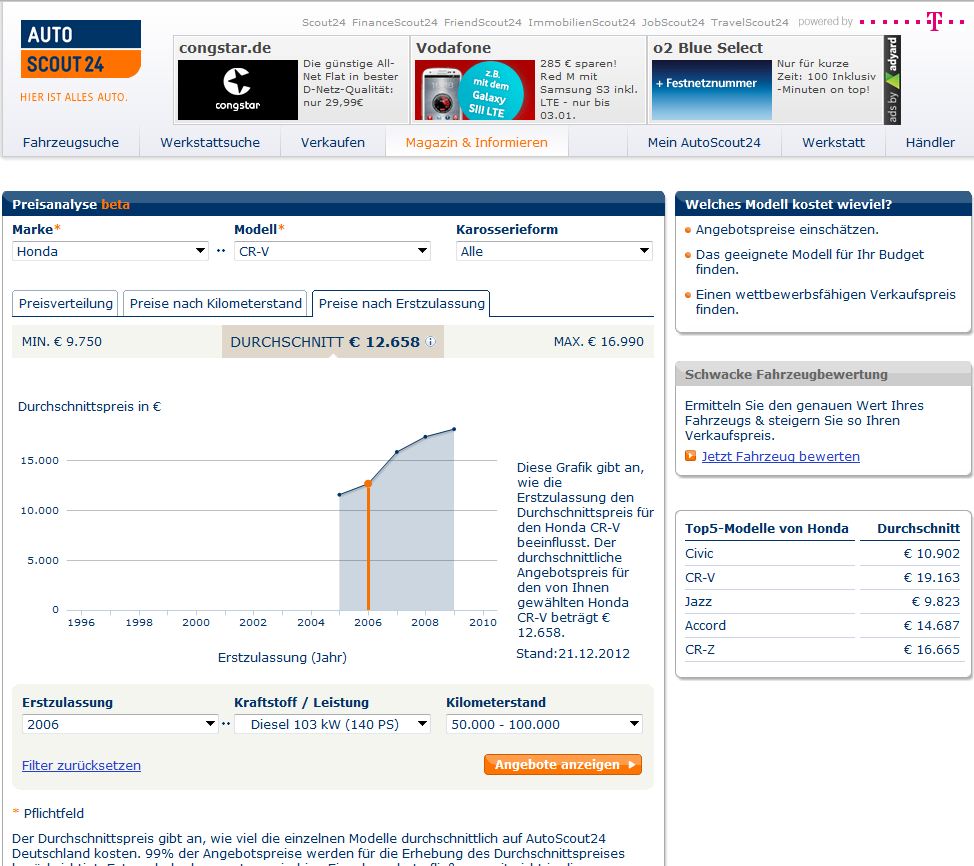Click the o2 Blue Select ad headline
This screenshot has height=866, width=974.
coord(708,48)
